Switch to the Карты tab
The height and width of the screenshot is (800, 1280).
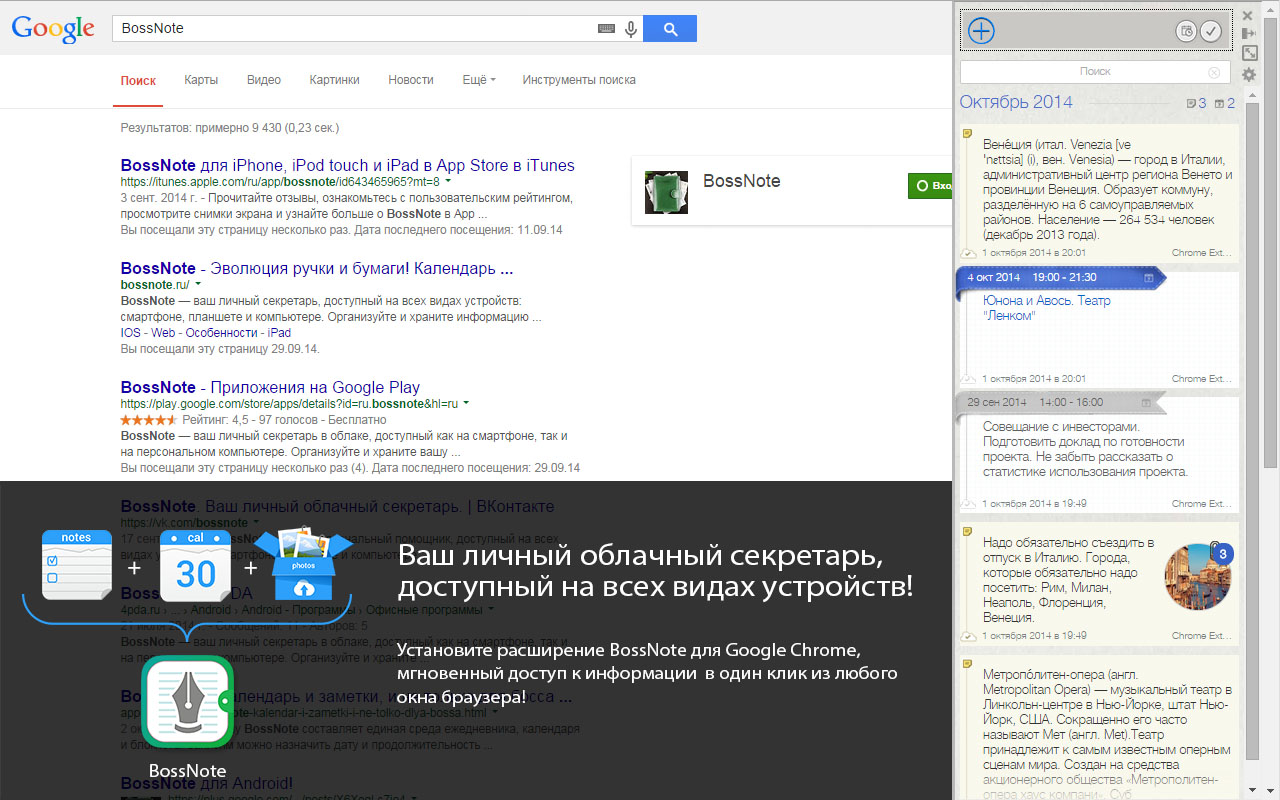[201, 80]
